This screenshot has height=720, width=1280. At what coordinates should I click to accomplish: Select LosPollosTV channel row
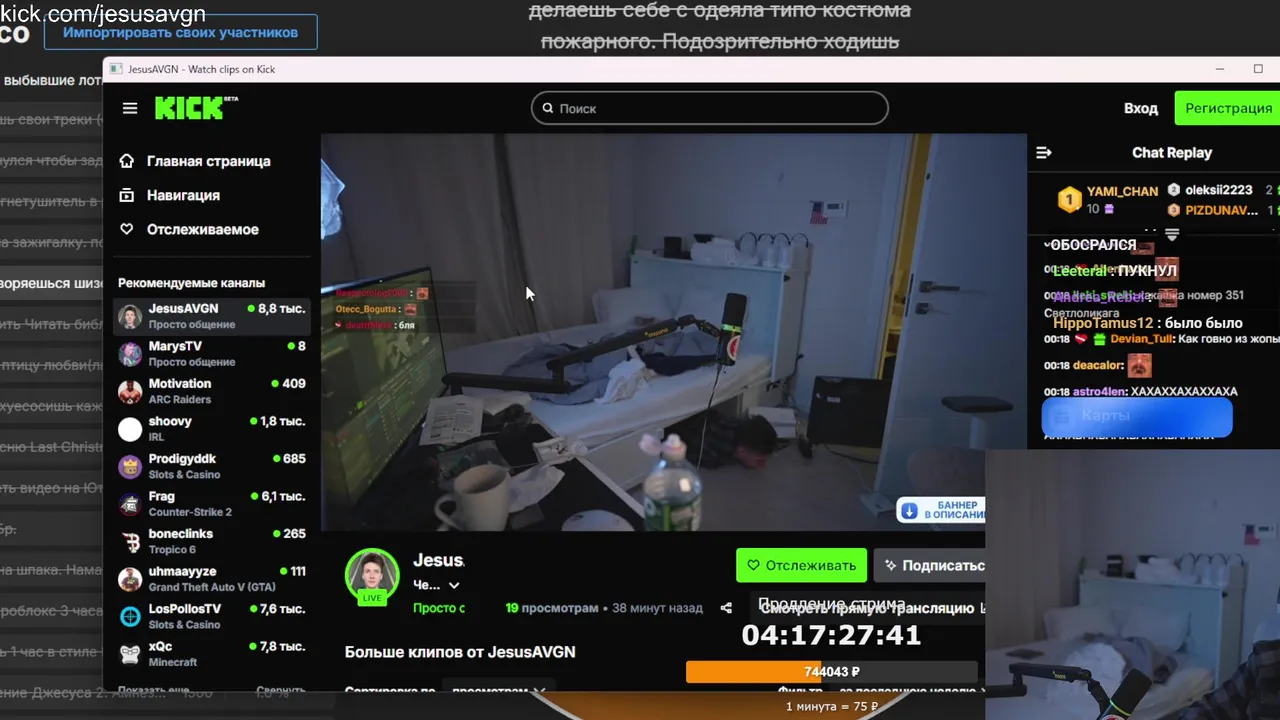tap(211, 617)
